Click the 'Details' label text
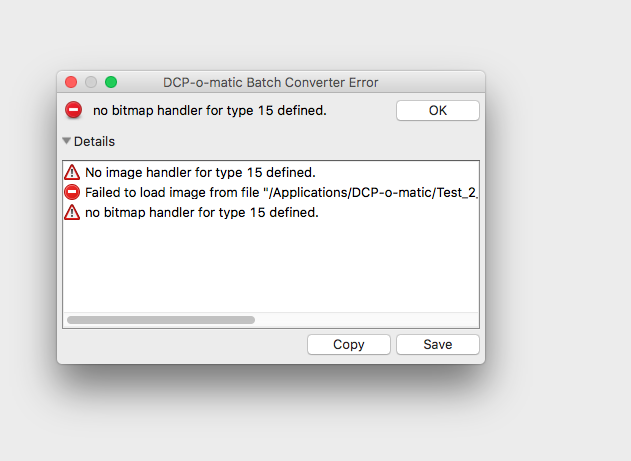 [x=94, y=142]
